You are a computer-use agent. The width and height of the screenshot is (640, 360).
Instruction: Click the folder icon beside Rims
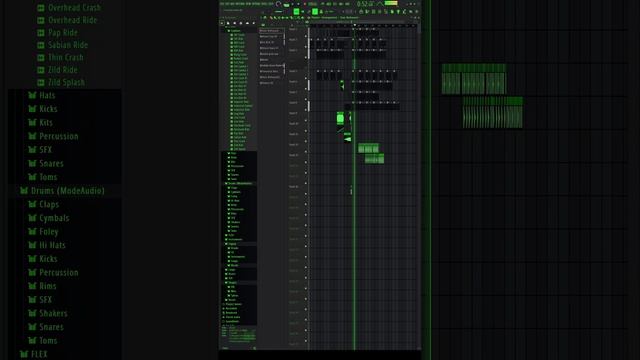pos(32,286)
